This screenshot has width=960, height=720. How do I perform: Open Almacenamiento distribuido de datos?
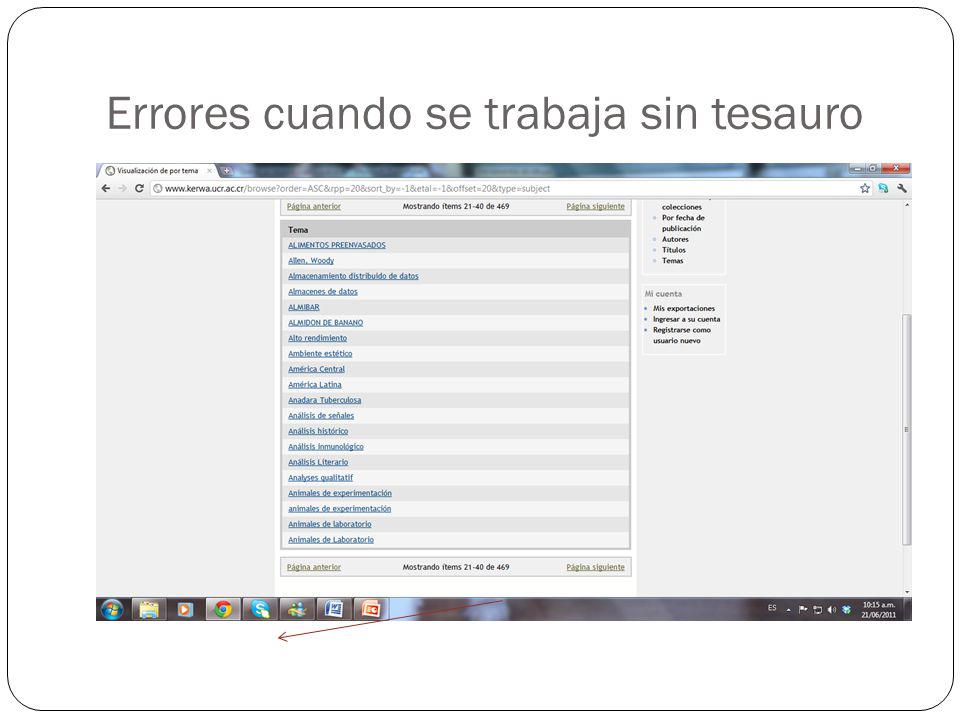[x=353, y=276]
